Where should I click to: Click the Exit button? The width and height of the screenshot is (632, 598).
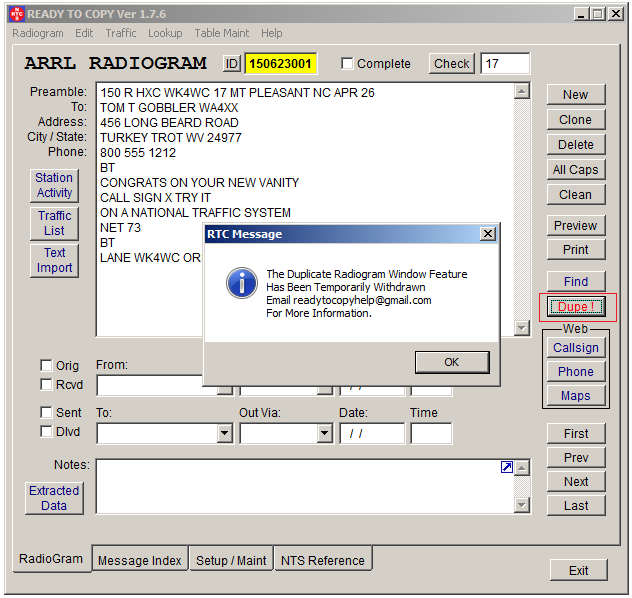coord(578,571)
